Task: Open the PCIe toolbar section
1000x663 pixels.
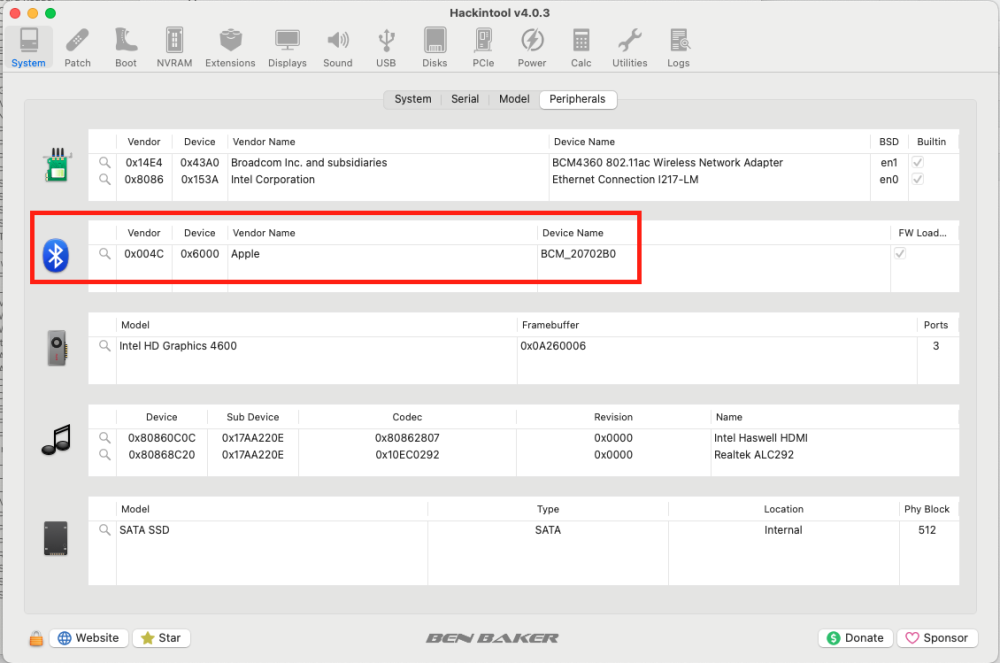Action: 483,48
